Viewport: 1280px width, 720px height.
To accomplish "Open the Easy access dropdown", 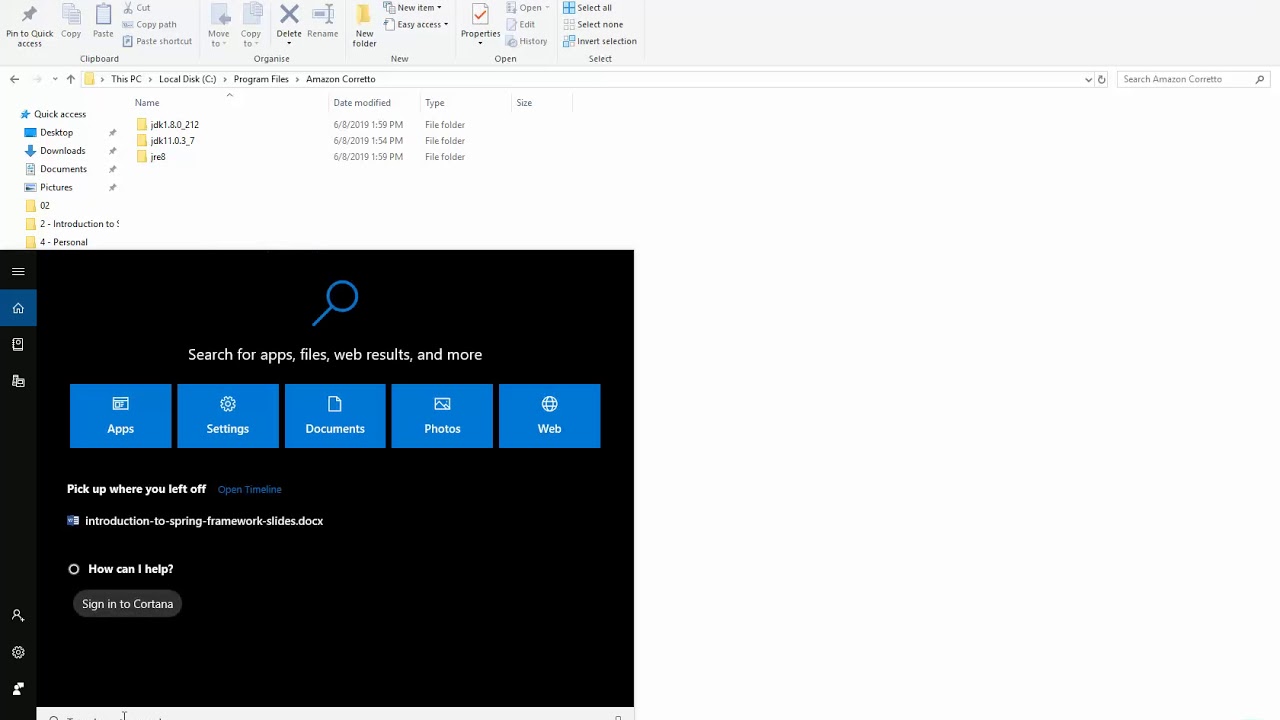I will 416,24.
